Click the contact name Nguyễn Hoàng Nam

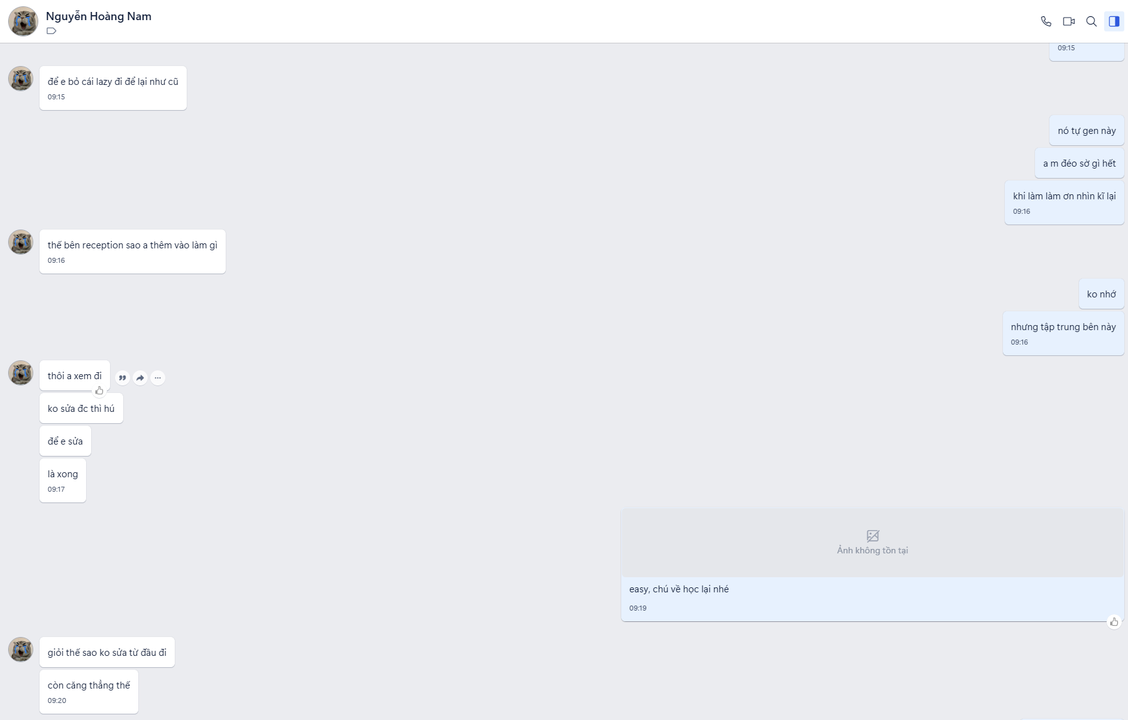click(x=98, y=16)
